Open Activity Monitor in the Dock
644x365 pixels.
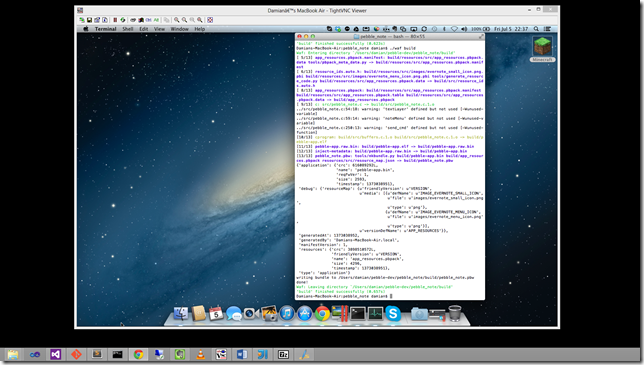(375, 314)
